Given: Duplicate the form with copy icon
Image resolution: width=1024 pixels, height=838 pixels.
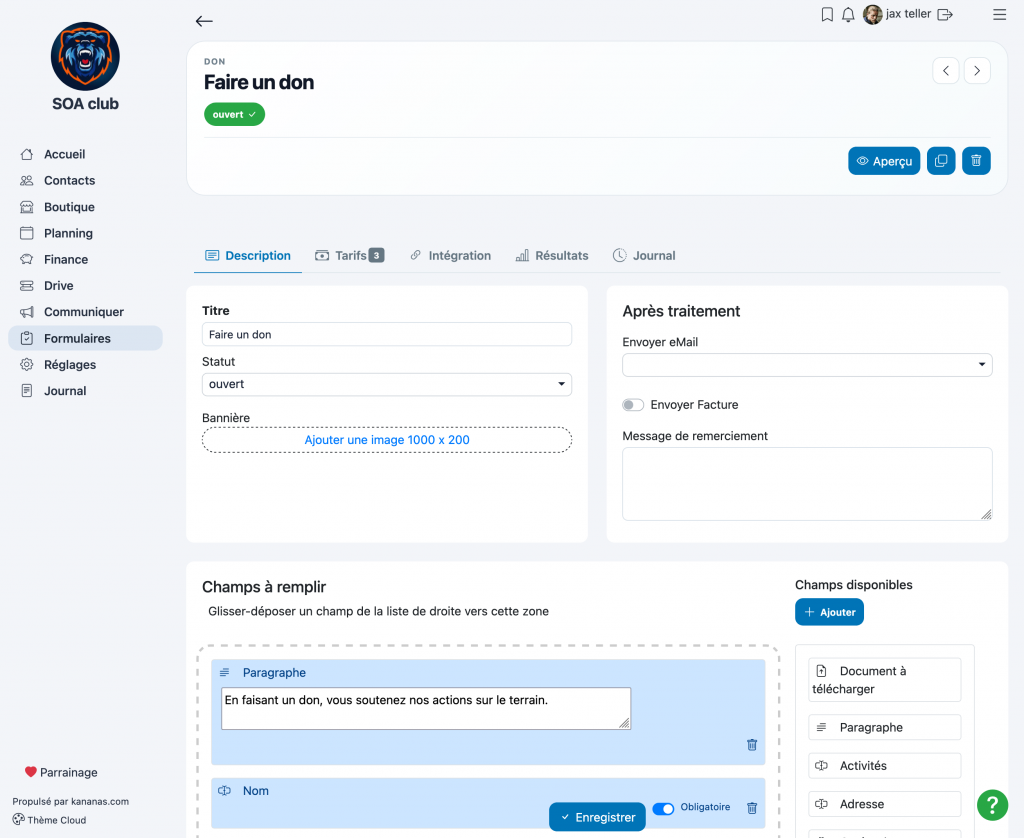Looking at the screenshot, I should [x=941, y=161].
